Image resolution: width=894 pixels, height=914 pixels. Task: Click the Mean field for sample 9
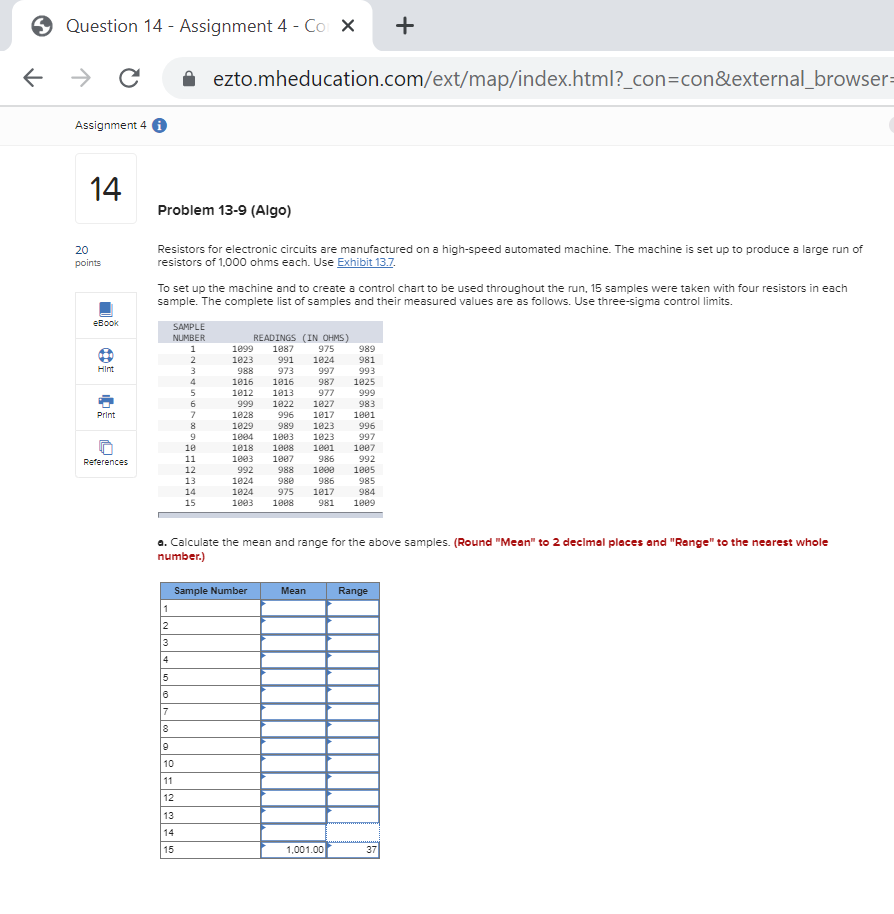[294, 746]
